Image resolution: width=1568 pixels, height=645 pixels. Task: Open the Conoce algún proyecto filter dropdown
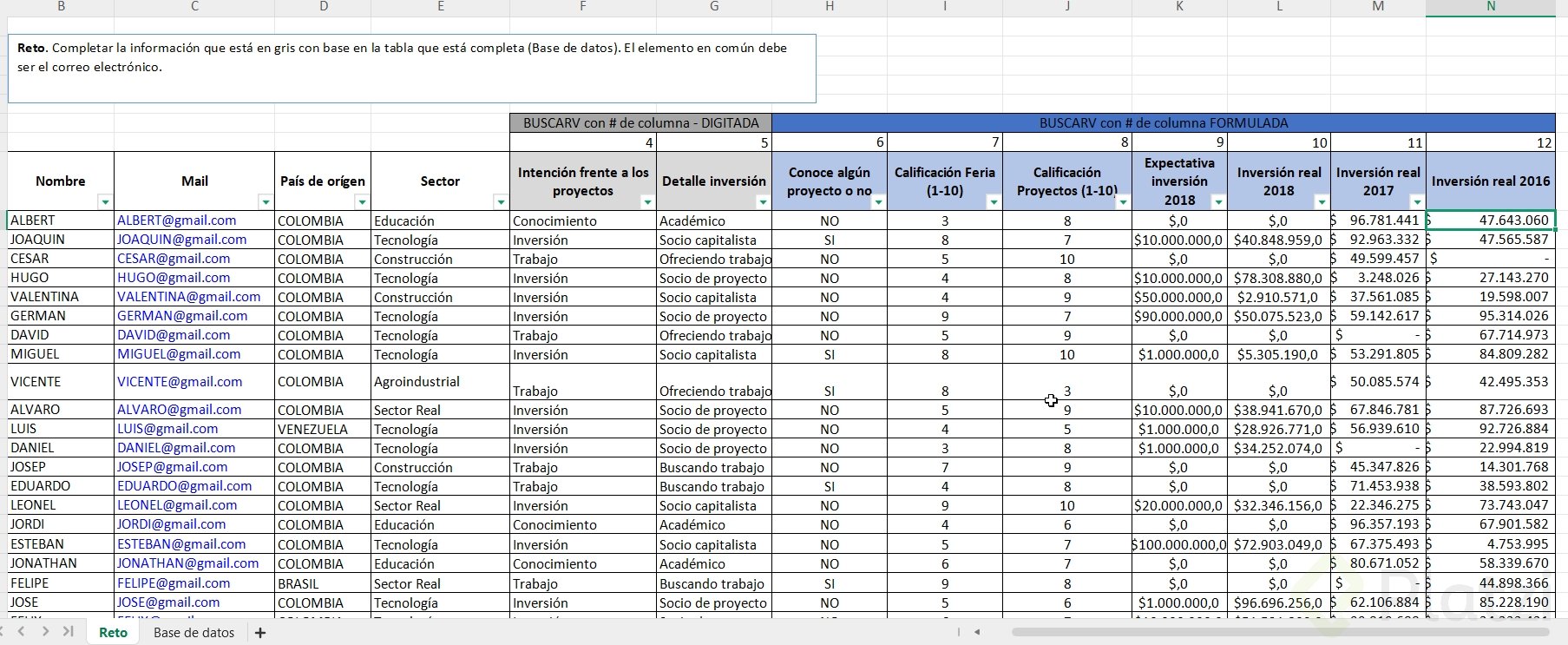[x=878, y=201]
